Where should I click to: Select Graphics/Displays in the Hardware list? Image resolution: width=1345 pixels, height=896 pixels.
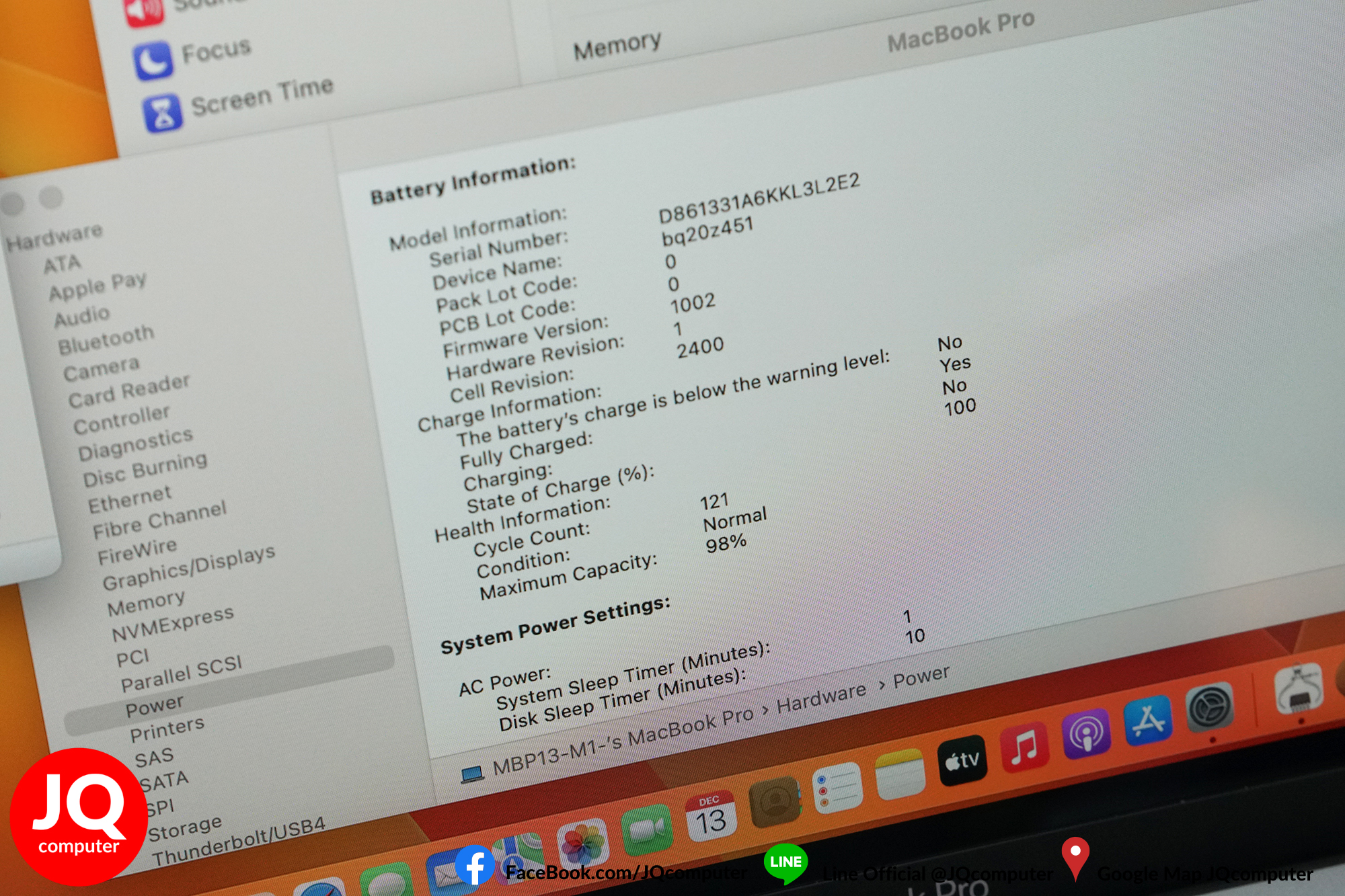click(189, 567)
